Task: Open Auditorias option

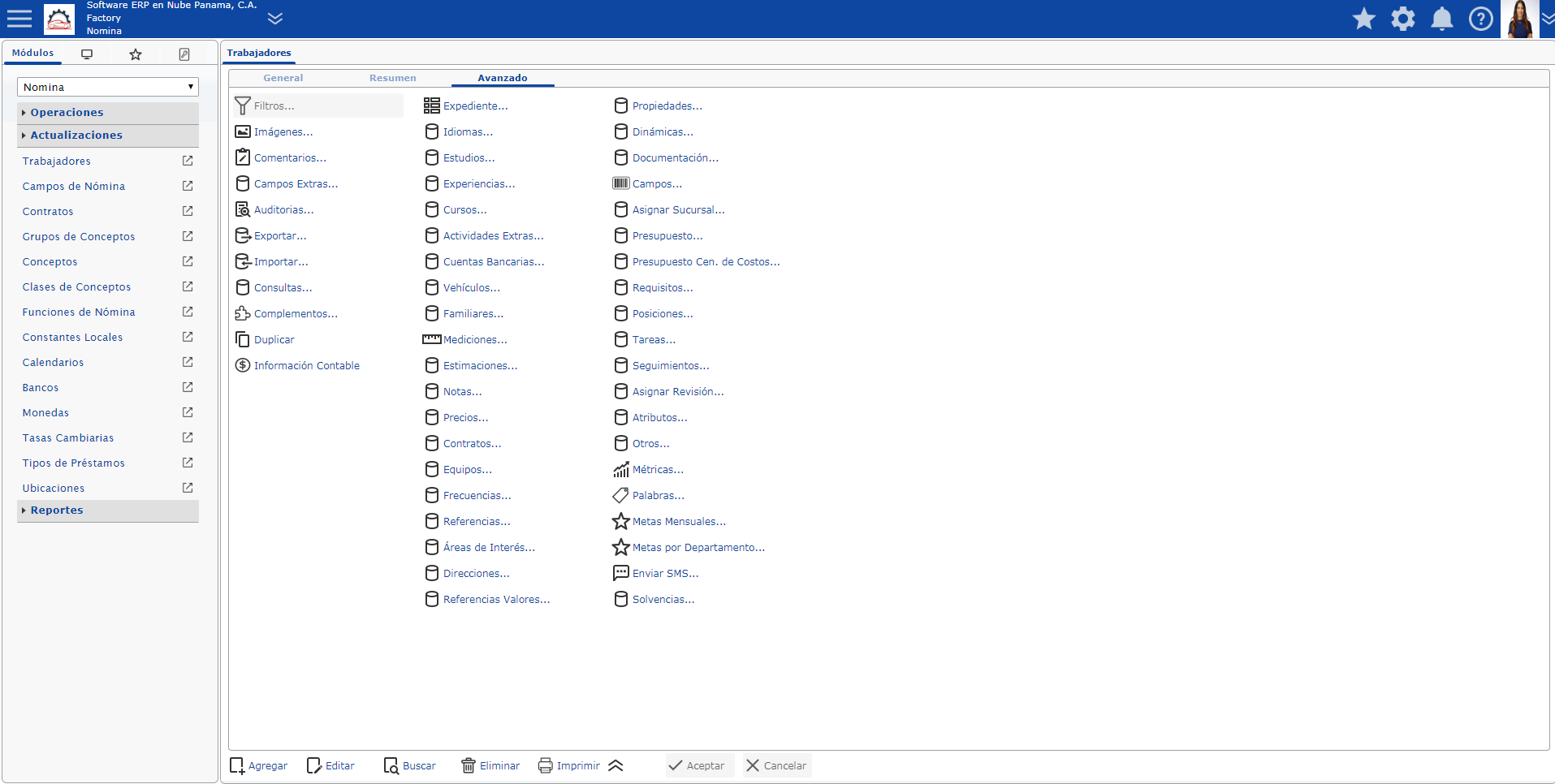Action: [274, 209]
